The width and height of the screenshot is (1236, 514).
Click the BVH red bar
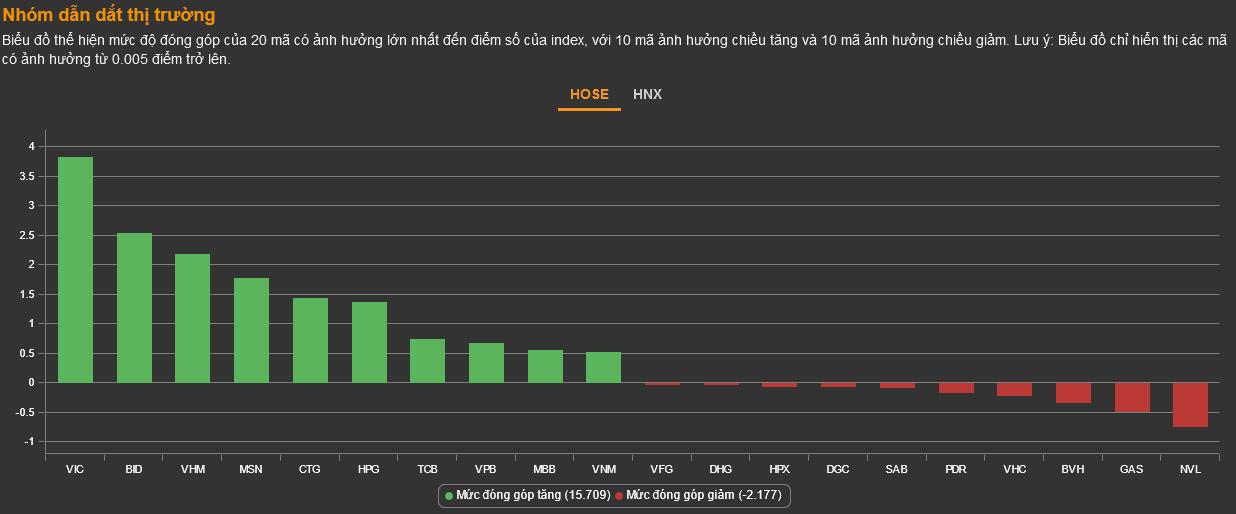pyautogui.click(x=1073, y=393)
